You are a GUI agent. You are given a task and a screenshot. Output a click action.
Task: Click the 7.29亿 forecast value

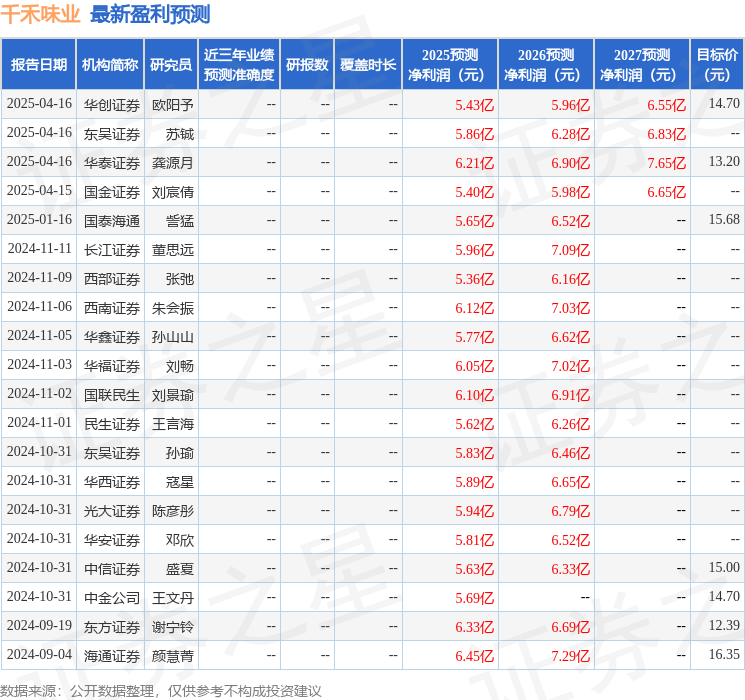570,655
